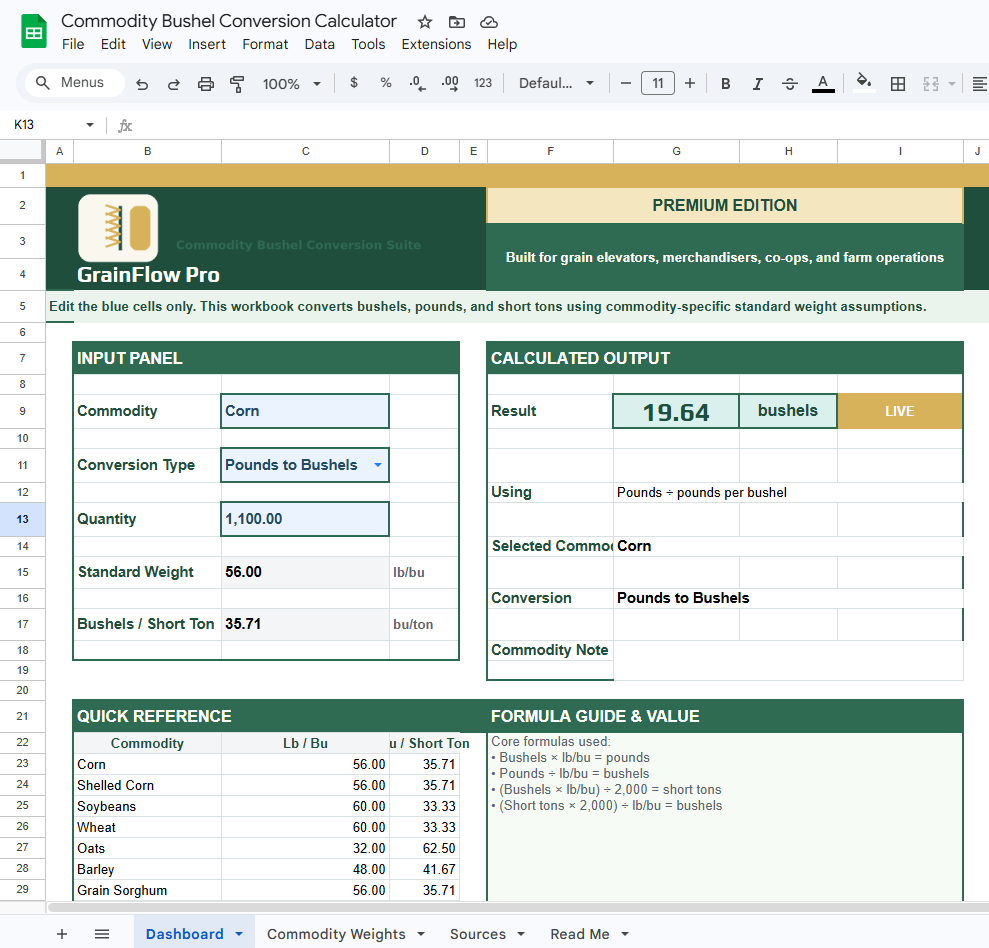The width and height of the screenshot is (989, 948).
Task: Select the Quantity input cell showing 1,100.00
Action: coord(305,518)
